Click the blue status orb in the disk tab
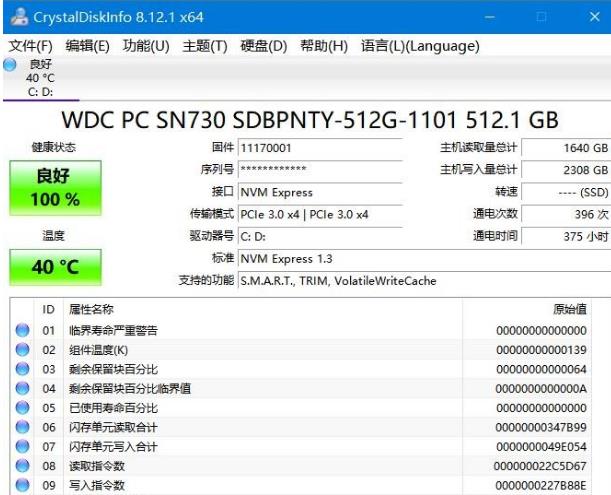 click(9, 64)
